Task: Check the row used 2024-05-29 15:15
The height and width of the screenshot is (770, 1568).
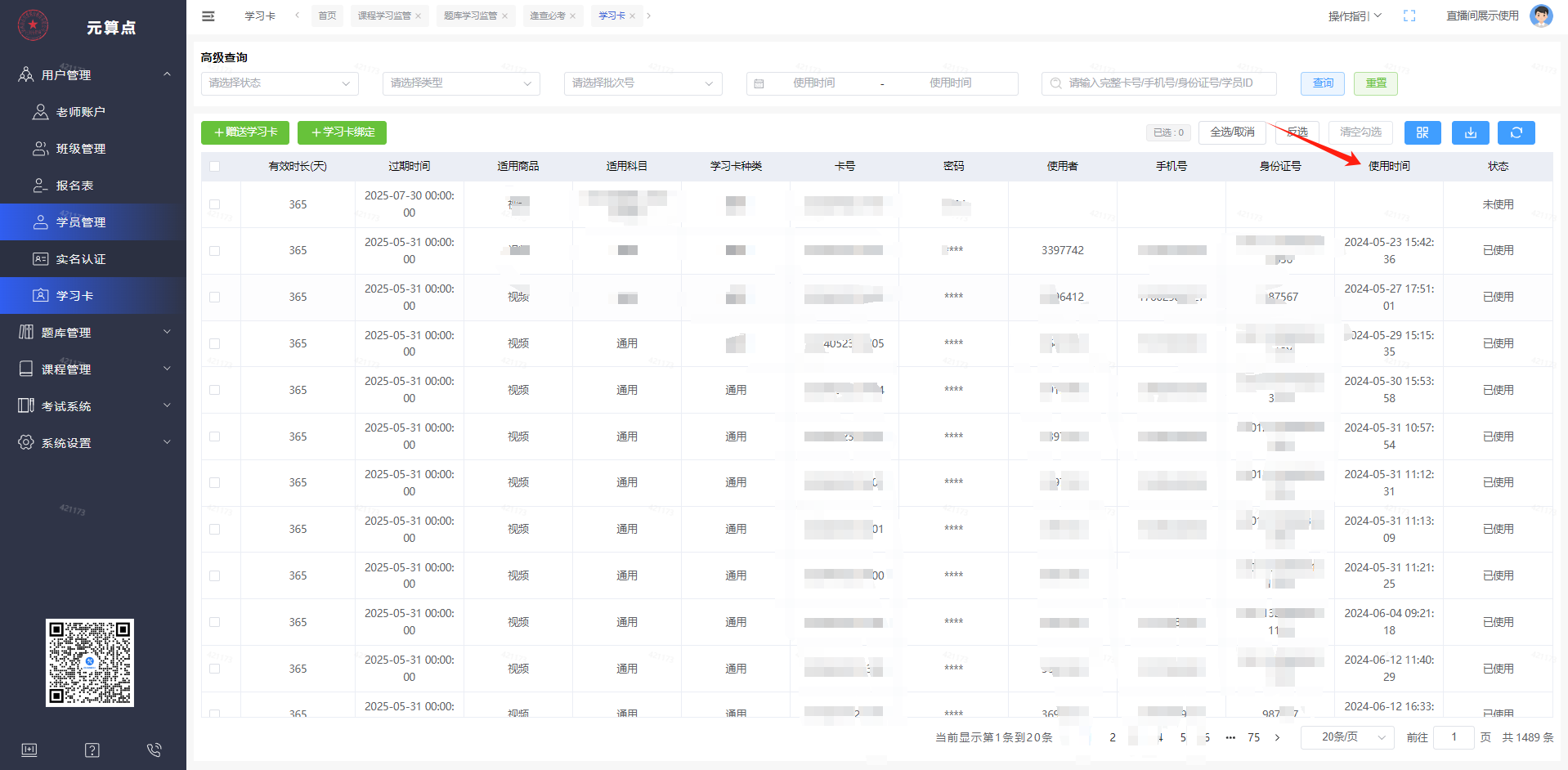Action: point(214,343)
